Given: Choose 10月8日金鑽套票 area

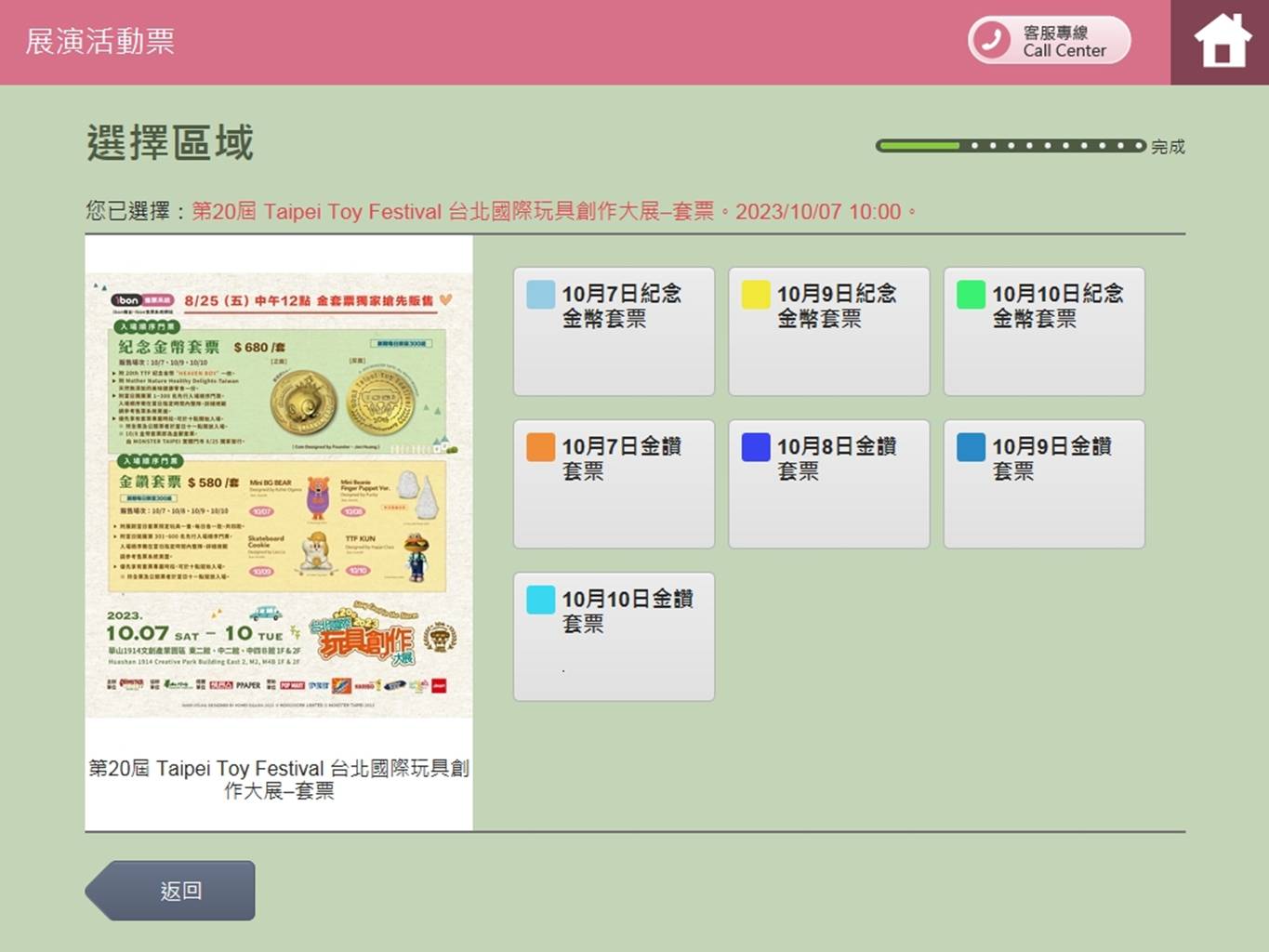Looking at the screenshot, I should 828,483.
